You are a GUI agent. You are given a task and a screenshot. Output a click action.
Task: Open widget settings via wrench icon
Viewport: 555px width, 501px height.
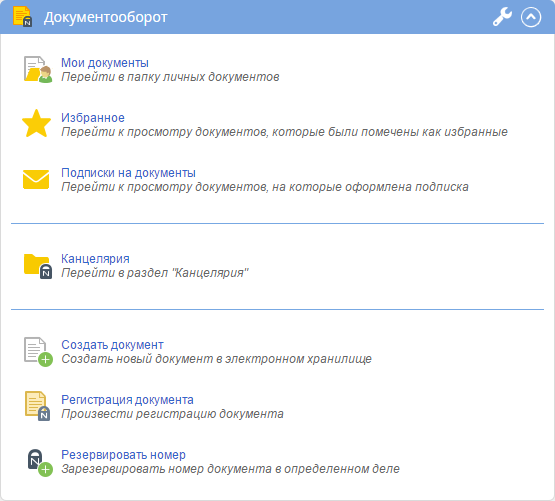click(502, 17)
